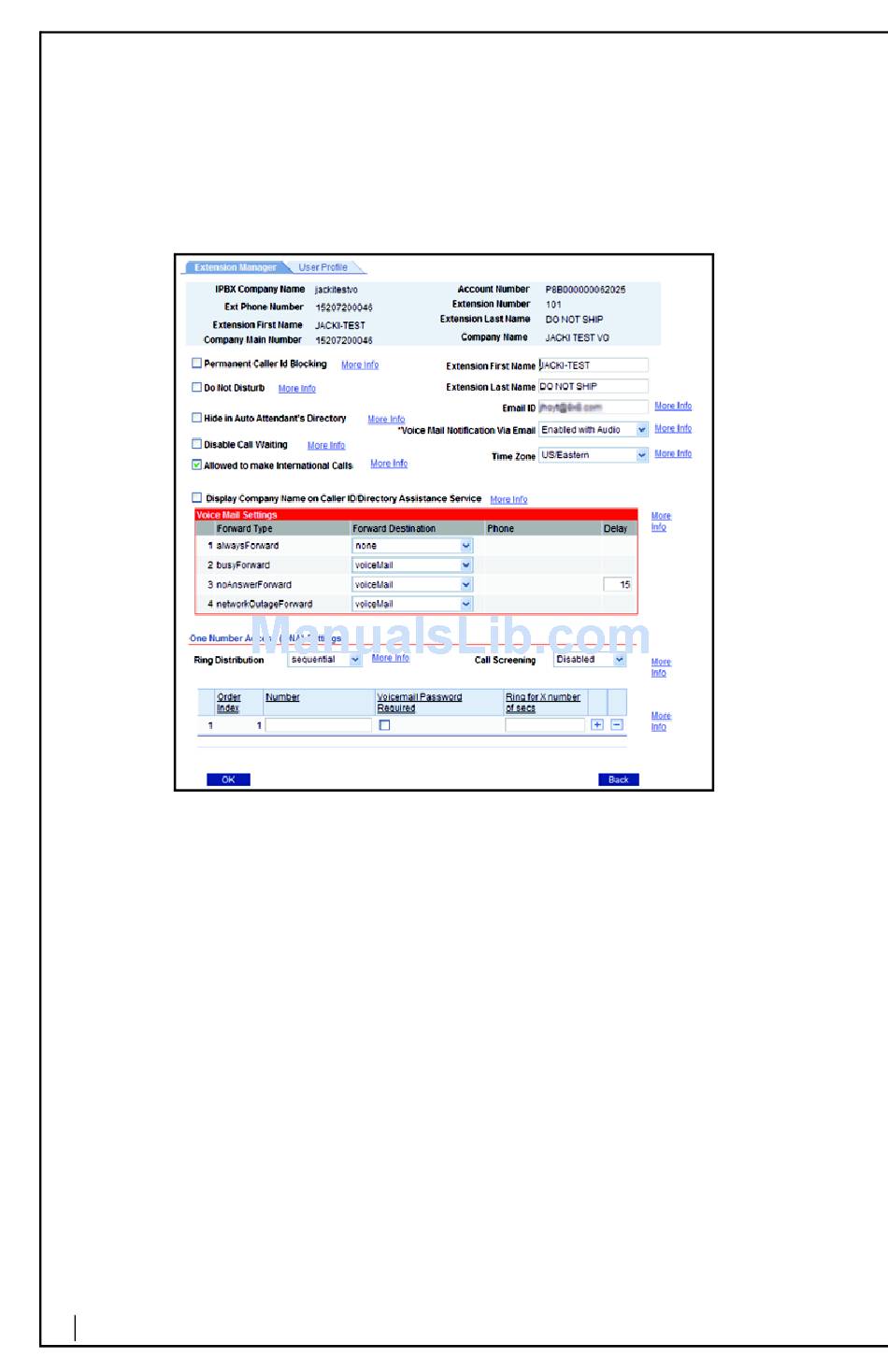Viewport: 888px width, 1372px height.
Task: Click Company Name value JACKI TEST VO
Action: (578, 338)
